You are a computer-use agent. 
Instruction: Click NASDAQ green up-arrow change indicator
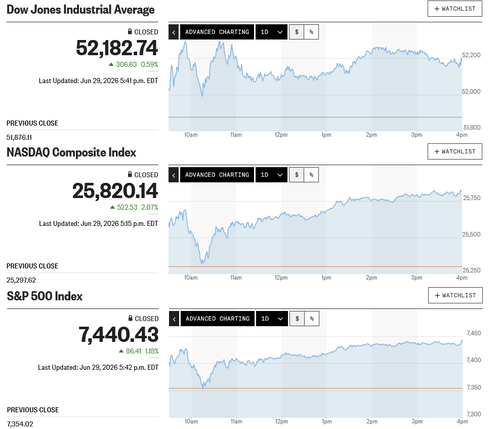[113, 207]
